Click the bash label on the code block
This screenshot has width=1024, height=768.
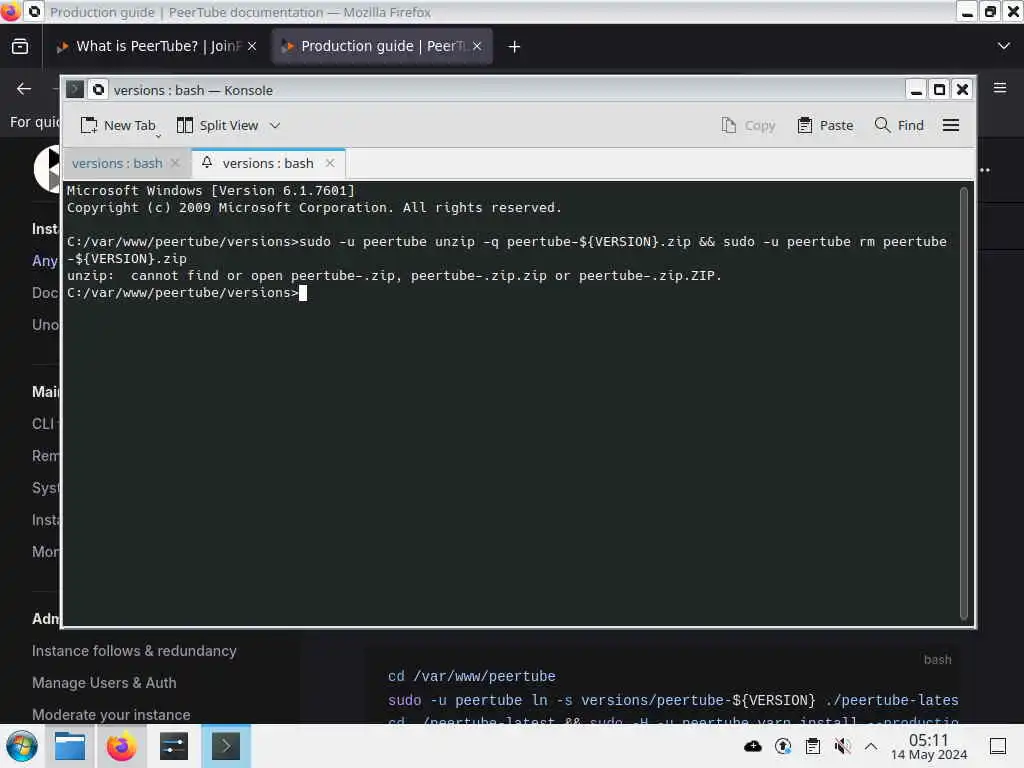pos(937,660)
